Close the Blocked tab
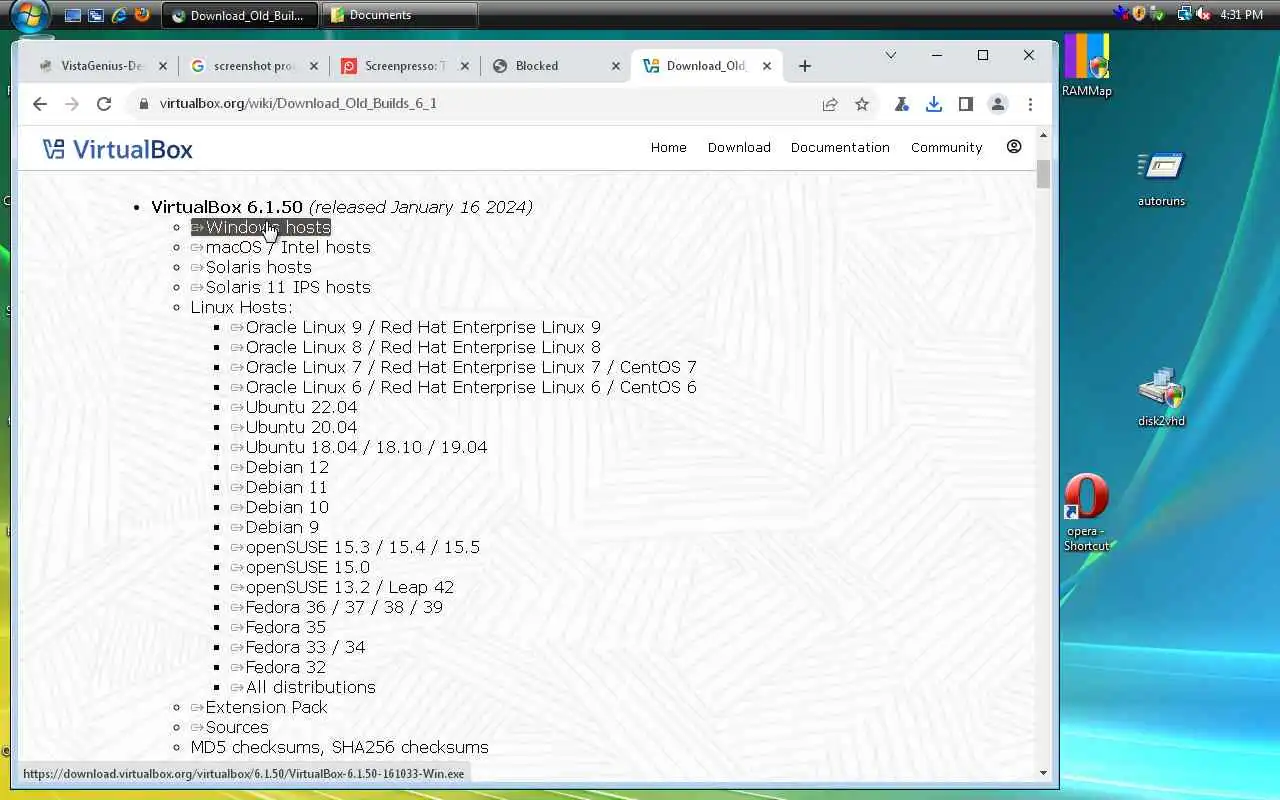Image resolution: width=1280 pixels, height=800 pixels. [616, 66]
